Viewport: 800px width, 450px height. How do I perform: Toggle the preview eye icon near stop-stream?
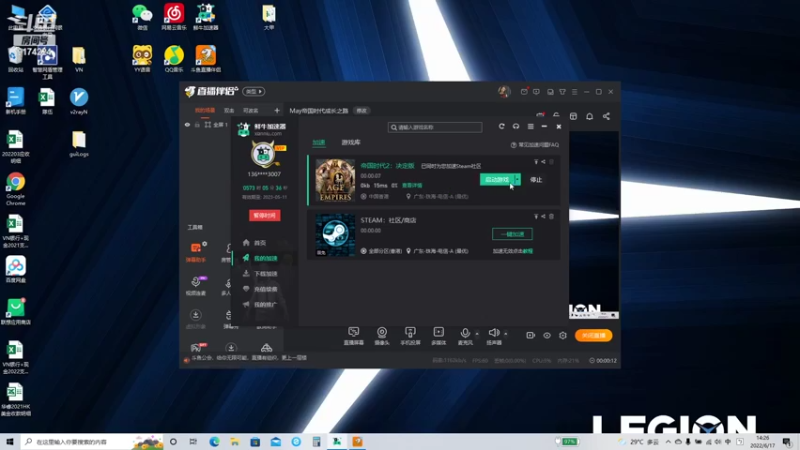(547, 335)
